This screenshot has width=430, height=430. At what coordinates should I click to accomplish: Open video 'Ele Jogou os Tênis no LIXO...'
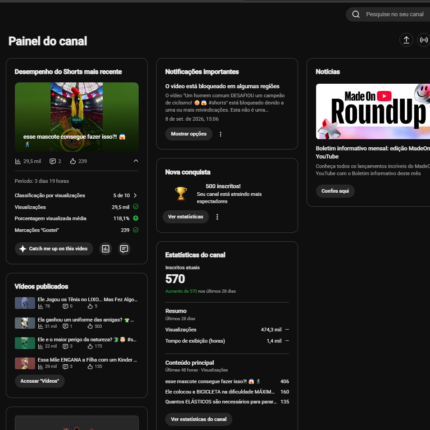(87, 299)
